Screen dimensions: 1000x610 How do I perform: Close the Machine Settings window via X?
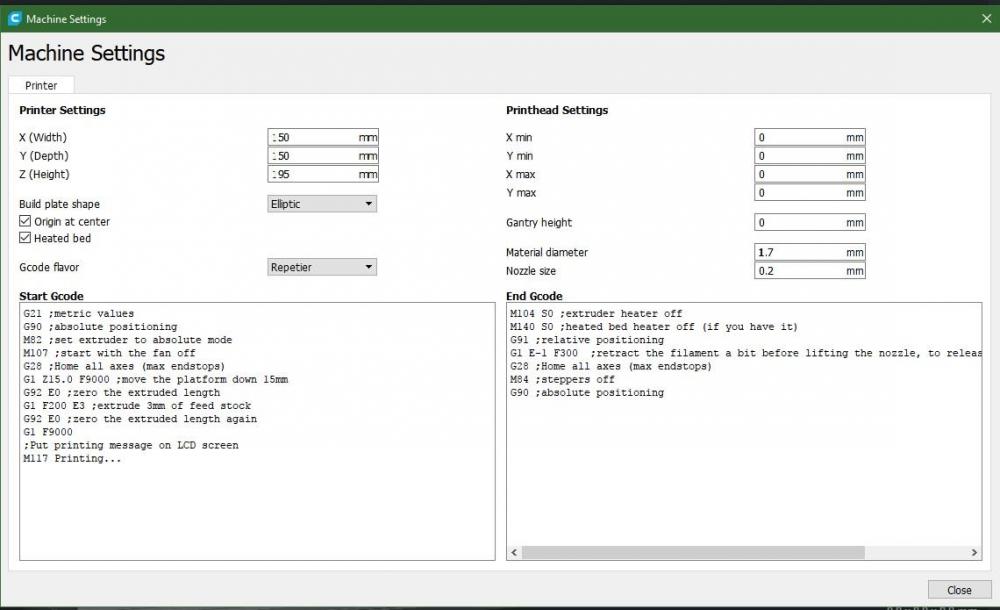pos(987,19)
